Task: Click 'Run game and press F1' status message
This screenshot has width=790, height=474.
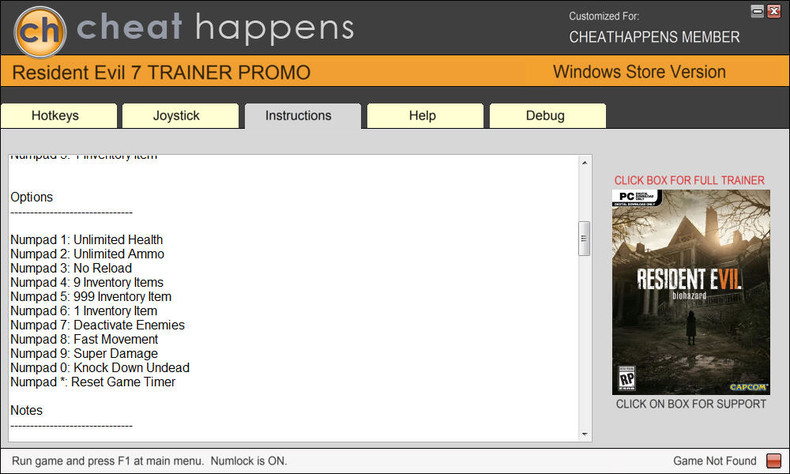Action: point(149,461)
